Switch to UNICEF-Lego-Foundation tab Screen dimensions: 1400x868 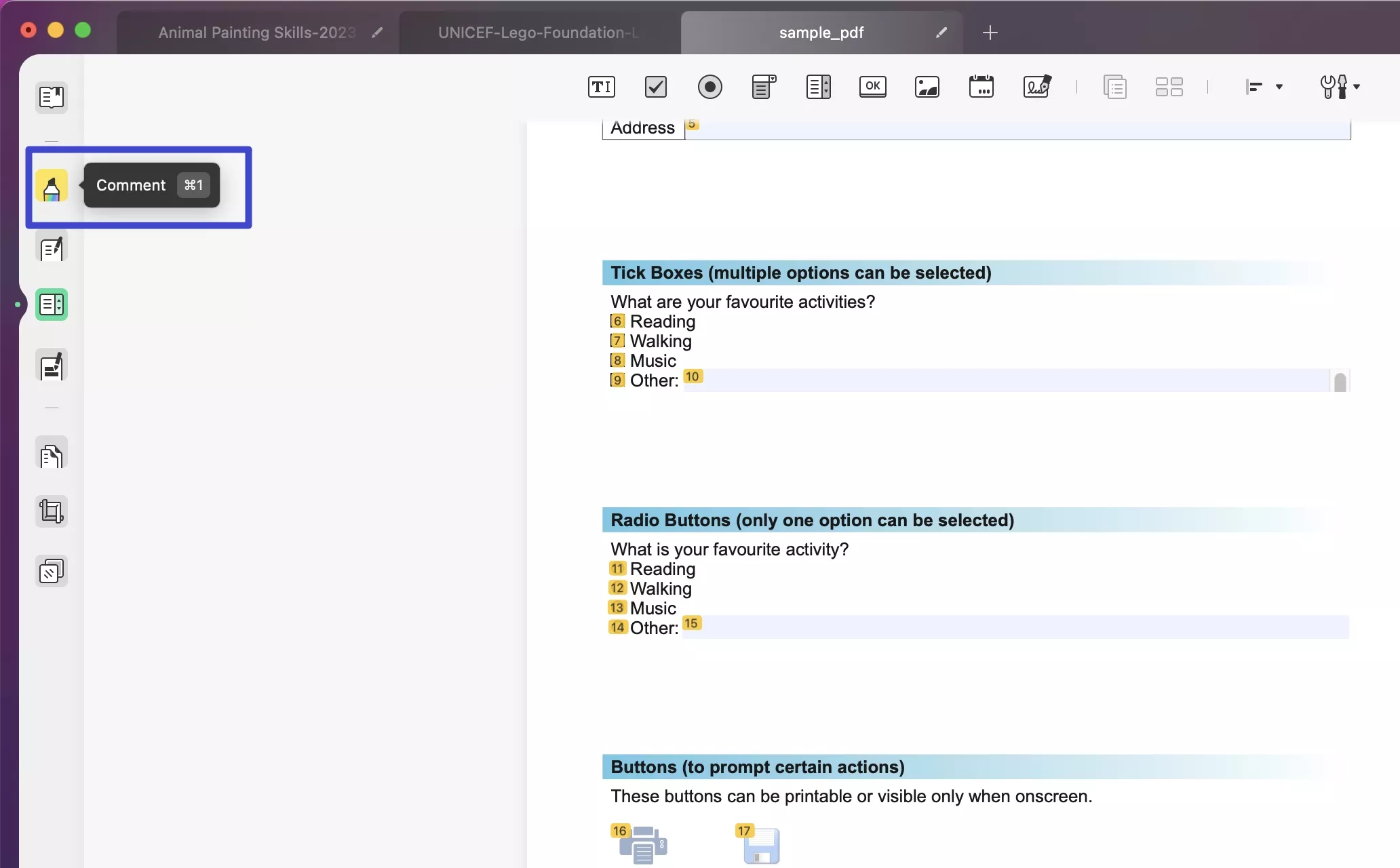[538, 33]
